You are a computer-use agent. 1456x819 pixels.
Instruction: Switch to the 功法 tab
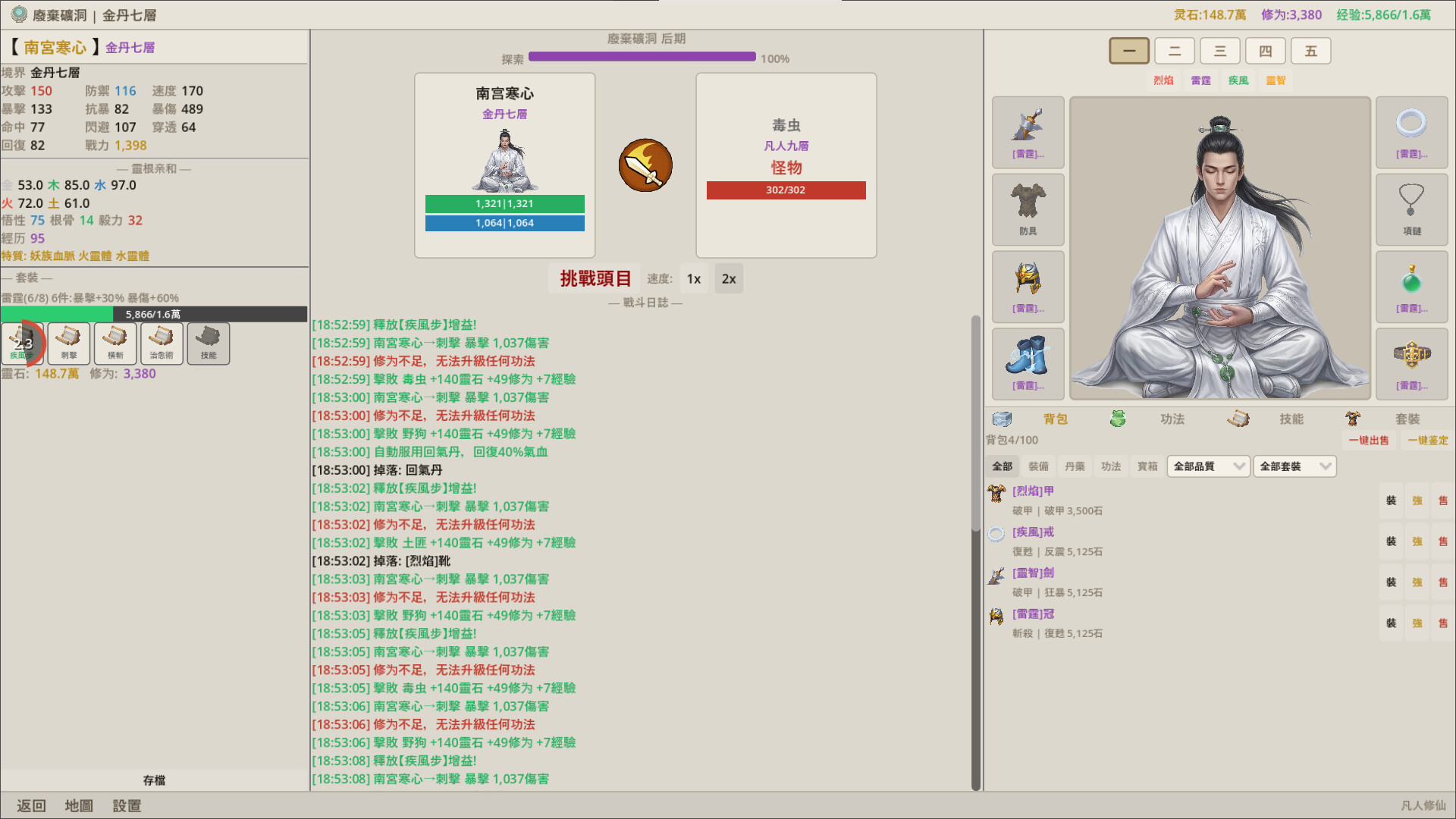1171,419
